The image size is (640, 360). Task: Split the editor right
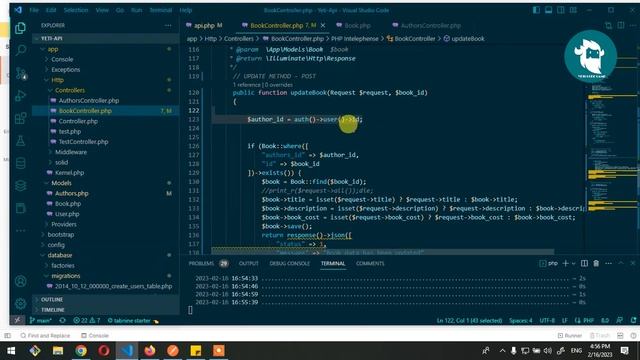(621, 25)
